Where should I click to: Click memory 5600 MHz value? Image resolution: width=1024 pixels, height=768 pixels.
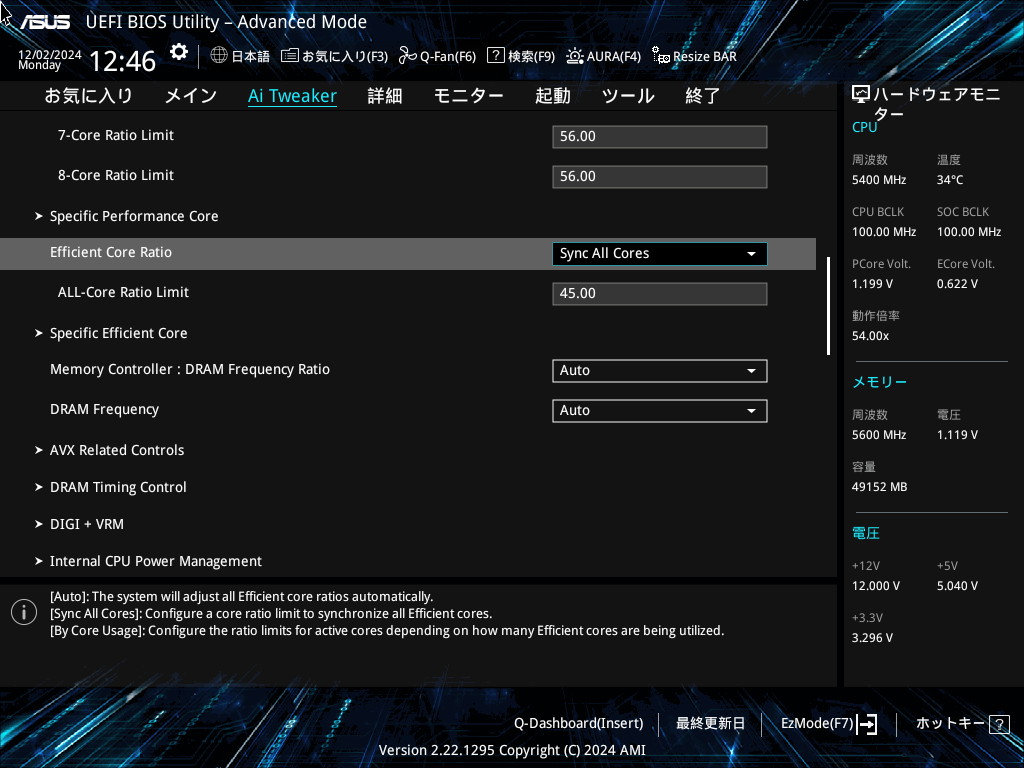878,434
